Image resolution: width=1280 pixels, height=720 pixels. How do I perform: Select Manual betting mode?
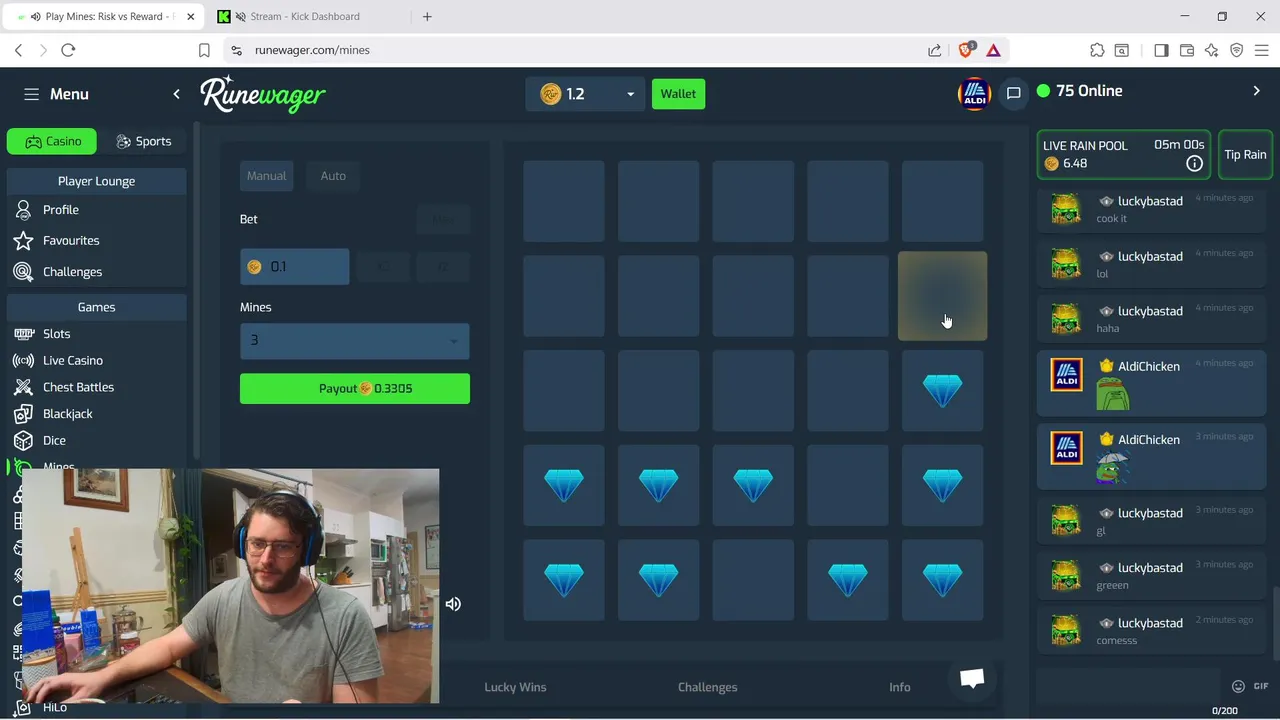pos(267,176)
